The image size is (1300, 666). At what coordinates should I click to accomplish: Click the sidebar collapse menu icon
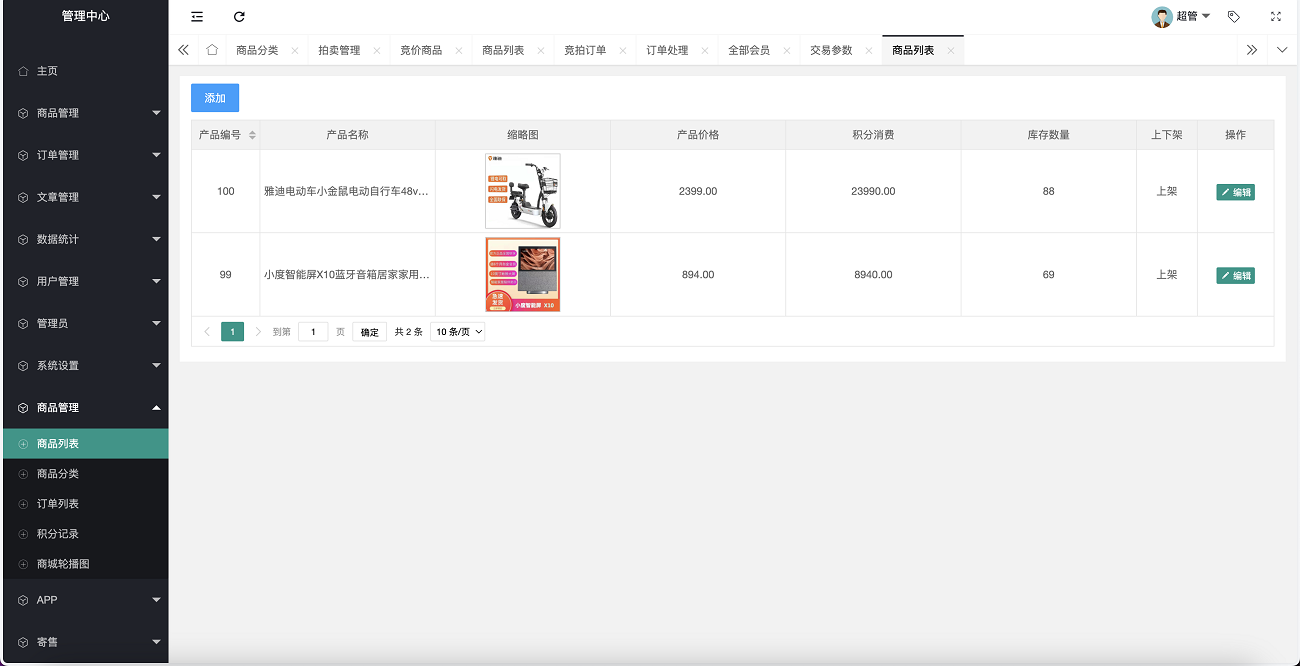197,16
